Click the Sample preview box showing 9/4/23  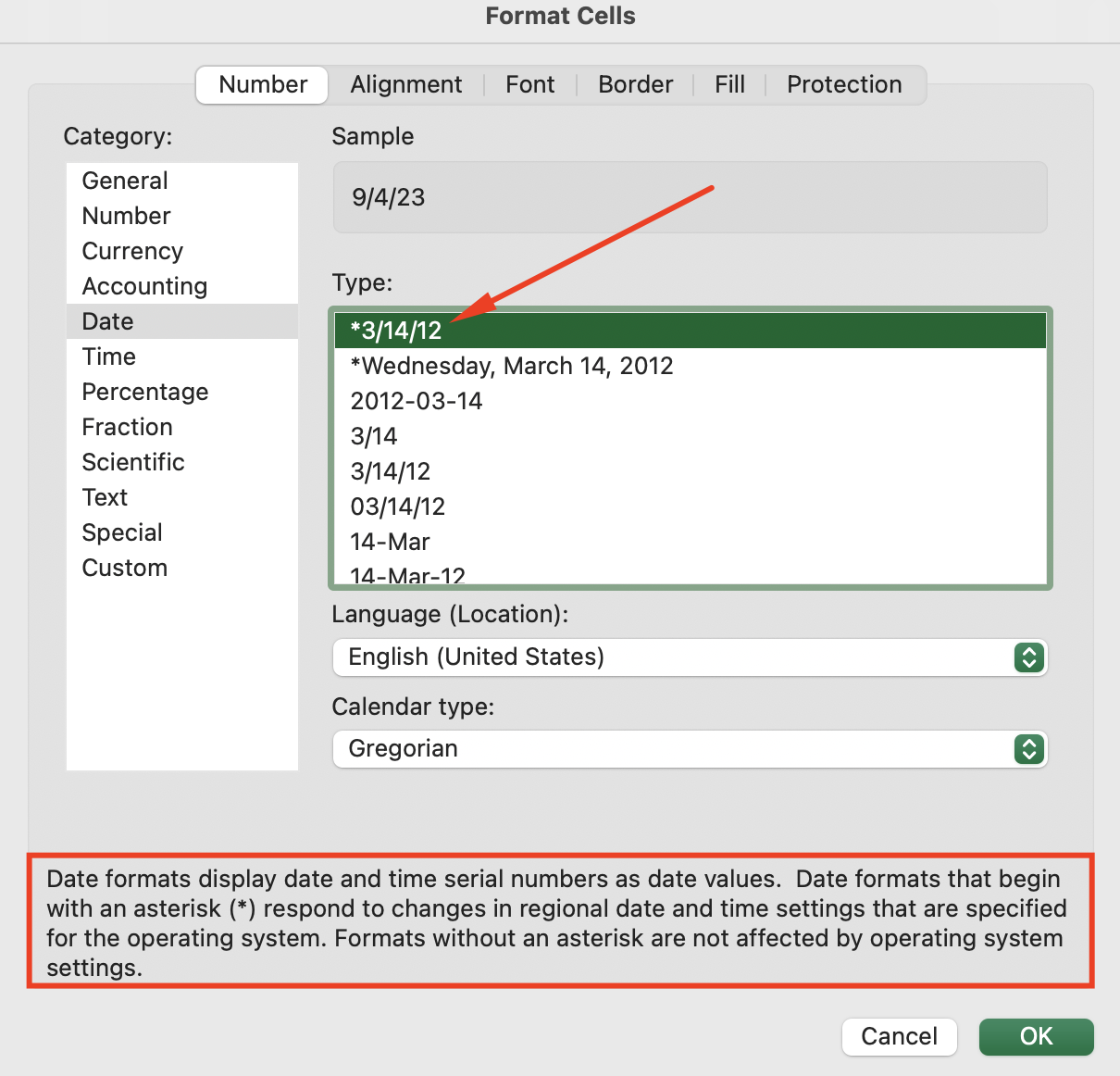(x=690, y=197)
